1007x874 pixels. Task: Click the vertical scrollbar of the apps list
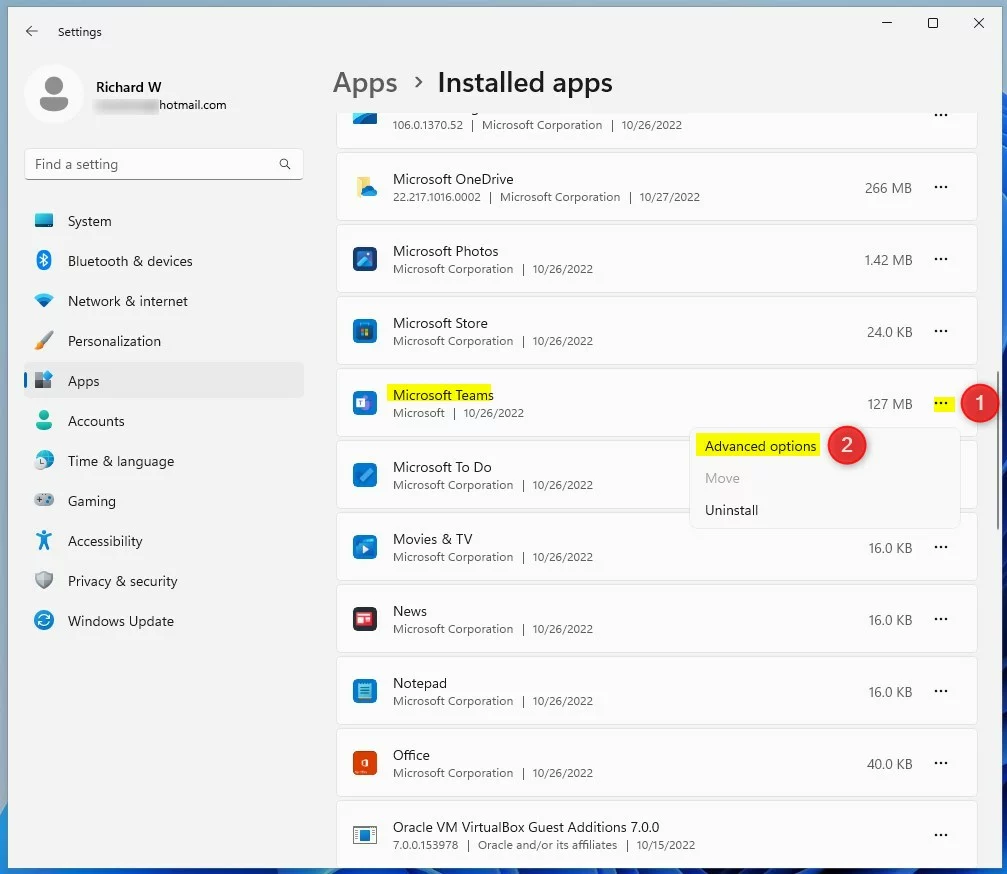[998, 450]
